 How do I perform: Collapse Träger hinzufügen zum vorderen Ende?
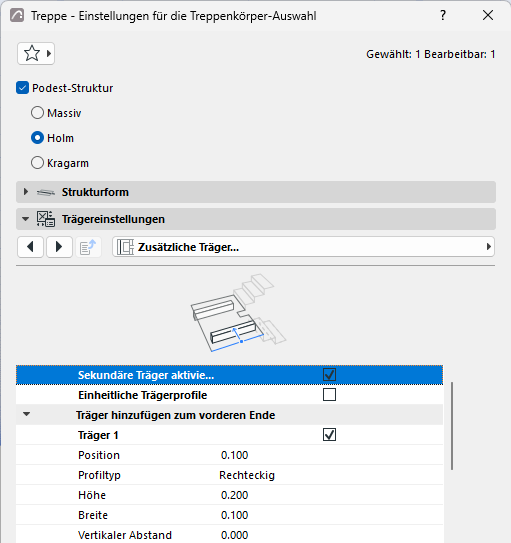coord(27,414)
